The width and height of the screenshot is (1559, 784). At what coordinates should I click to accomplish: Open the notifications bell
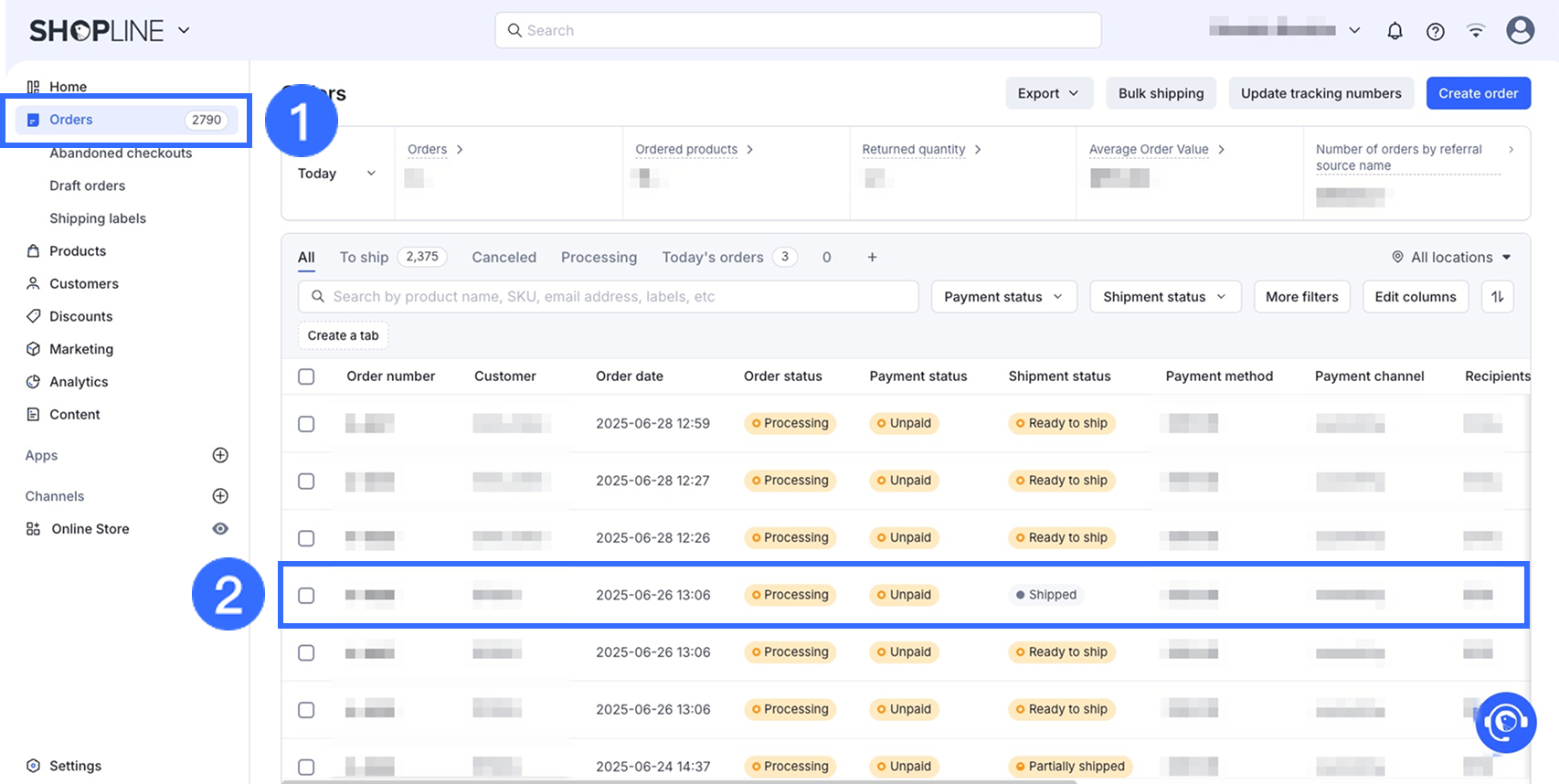pos(1395,31)
